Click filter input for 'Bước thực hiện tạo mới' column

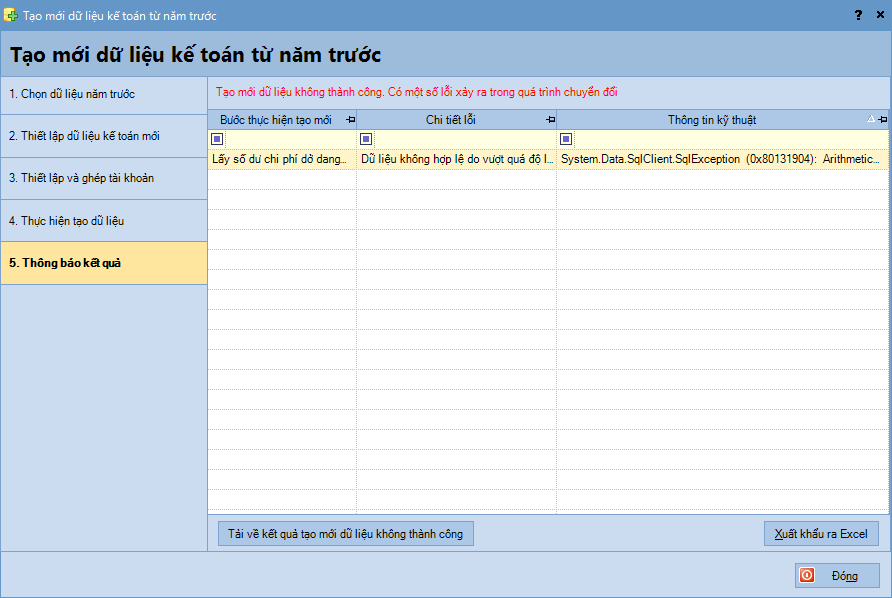[290, 139]
